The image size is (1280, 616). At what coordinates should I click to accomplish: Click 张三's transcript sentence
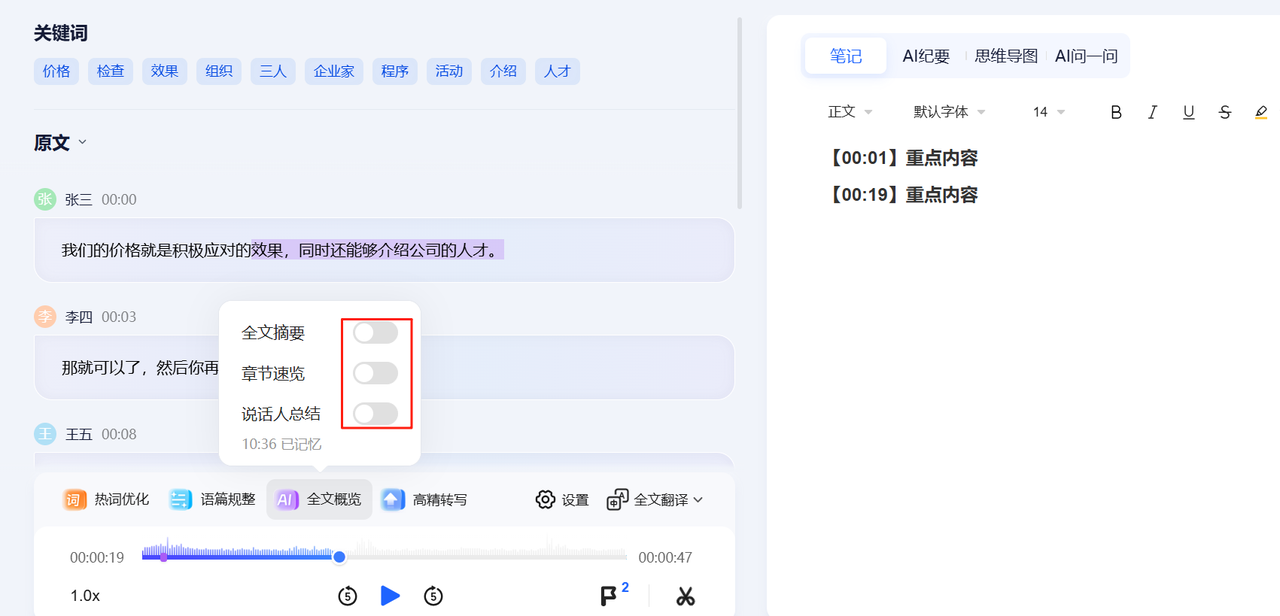coord(281,250)
